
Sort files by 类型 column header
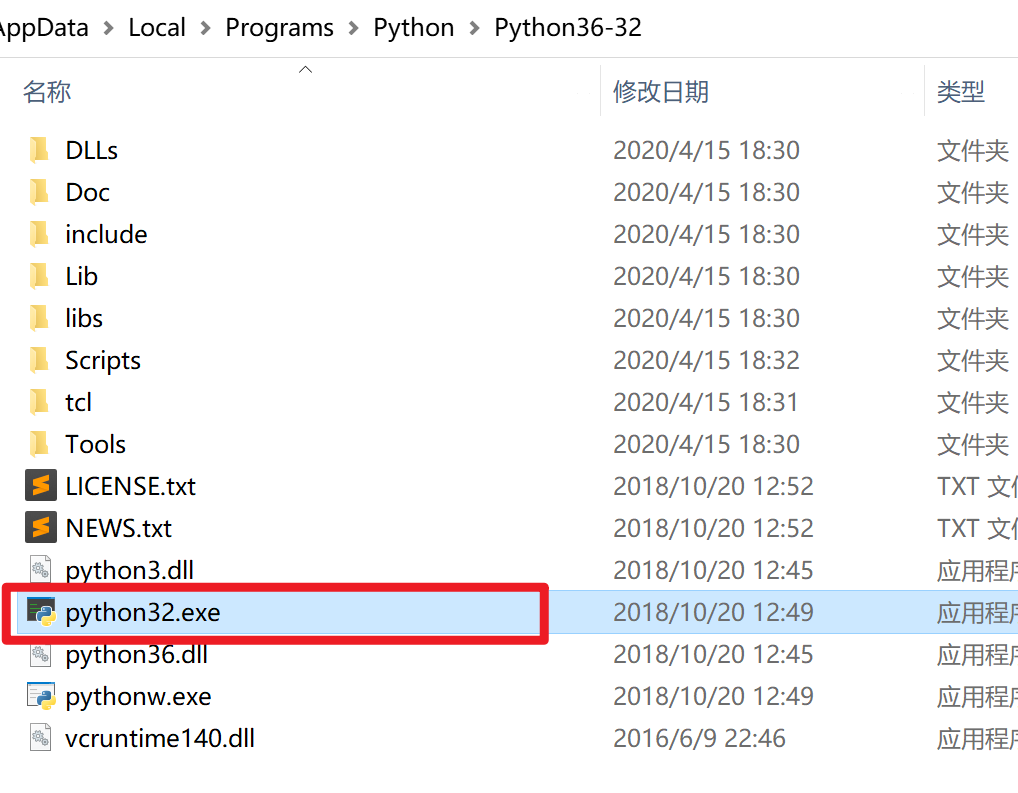(961, 92)
